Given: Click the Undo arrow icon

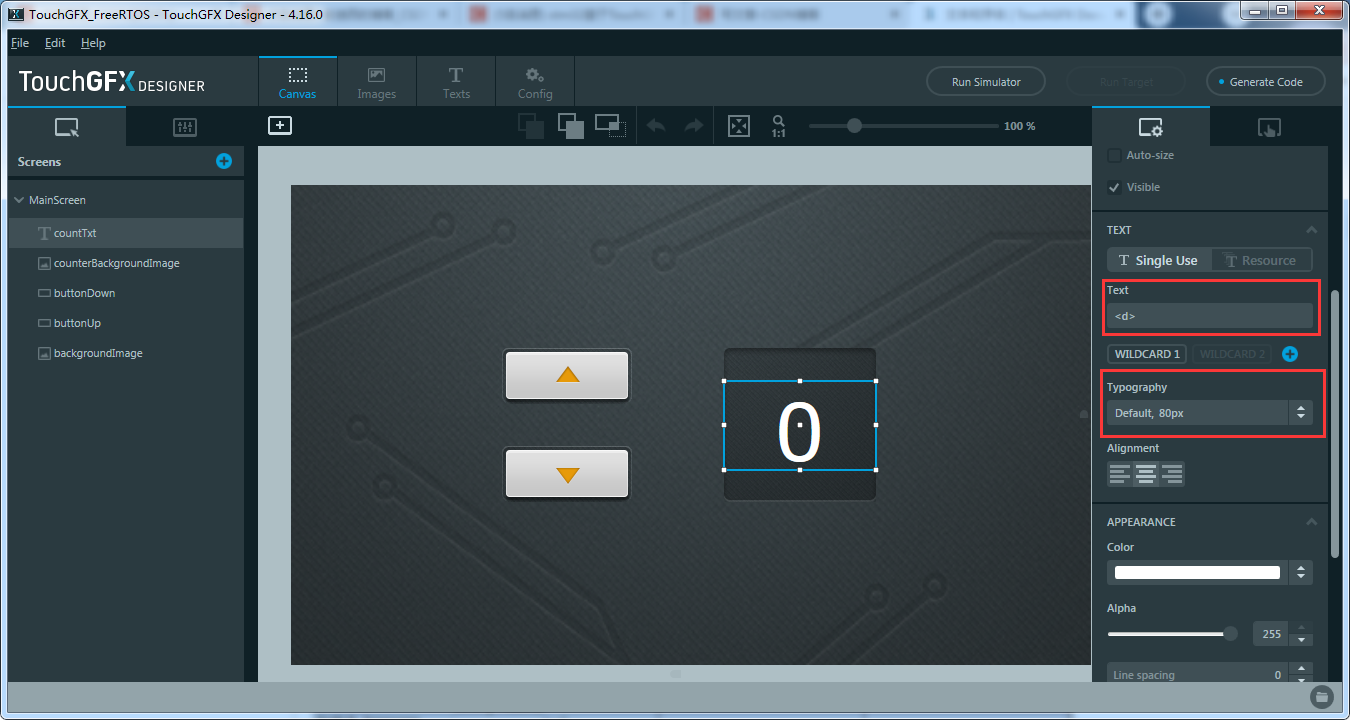Looking at the screenshot, I should (x=656, y=125).
